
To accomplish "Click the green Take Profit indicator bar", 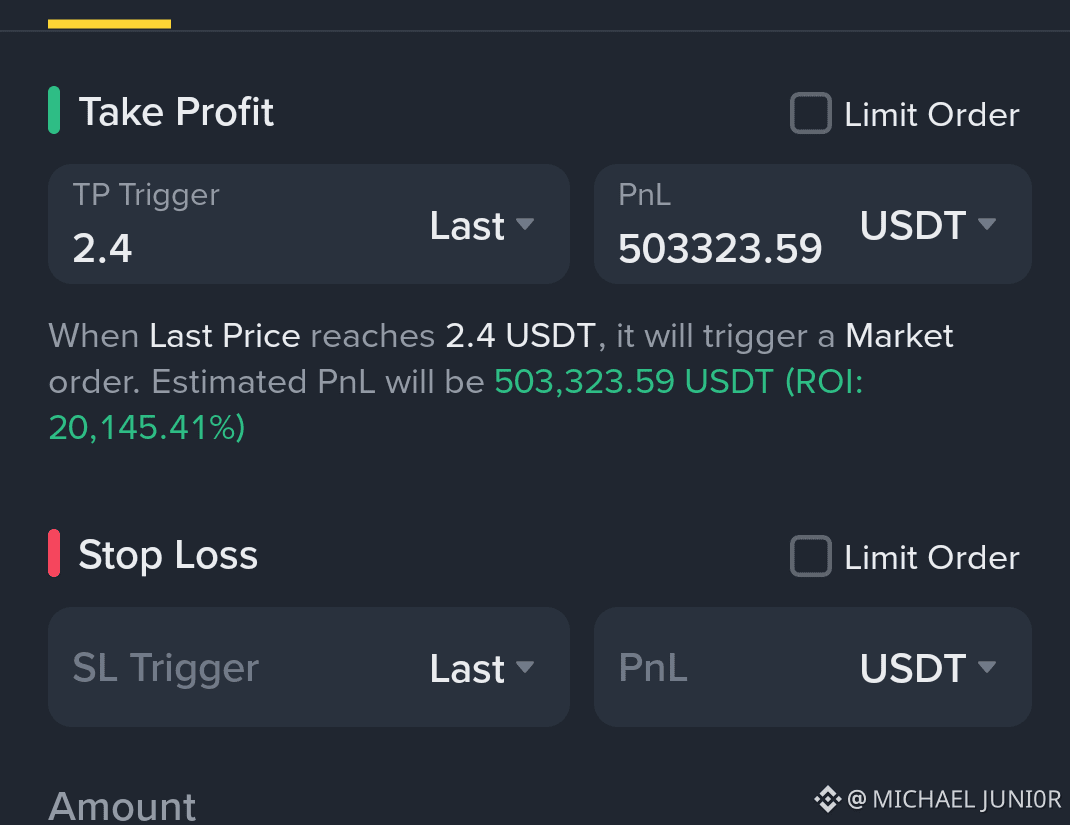I will (x=54, y=111).
